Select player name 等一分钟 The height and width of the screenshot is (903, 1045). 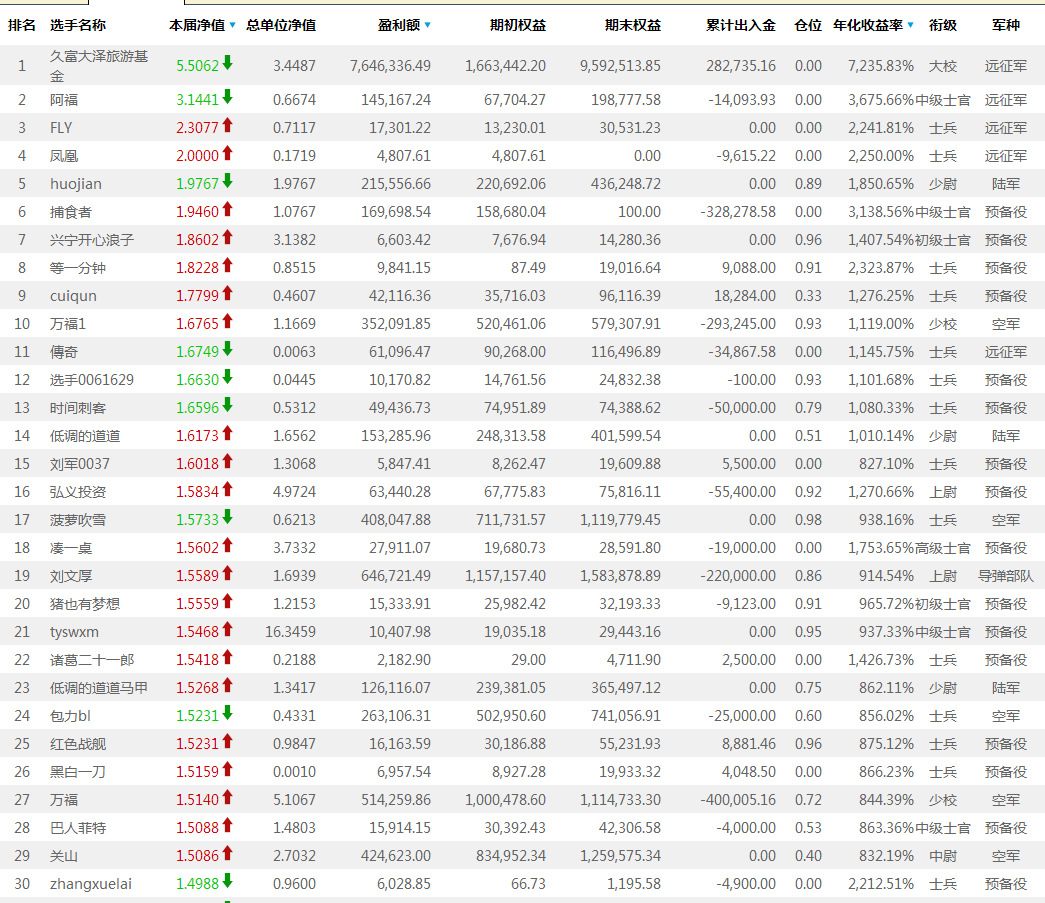78,268
